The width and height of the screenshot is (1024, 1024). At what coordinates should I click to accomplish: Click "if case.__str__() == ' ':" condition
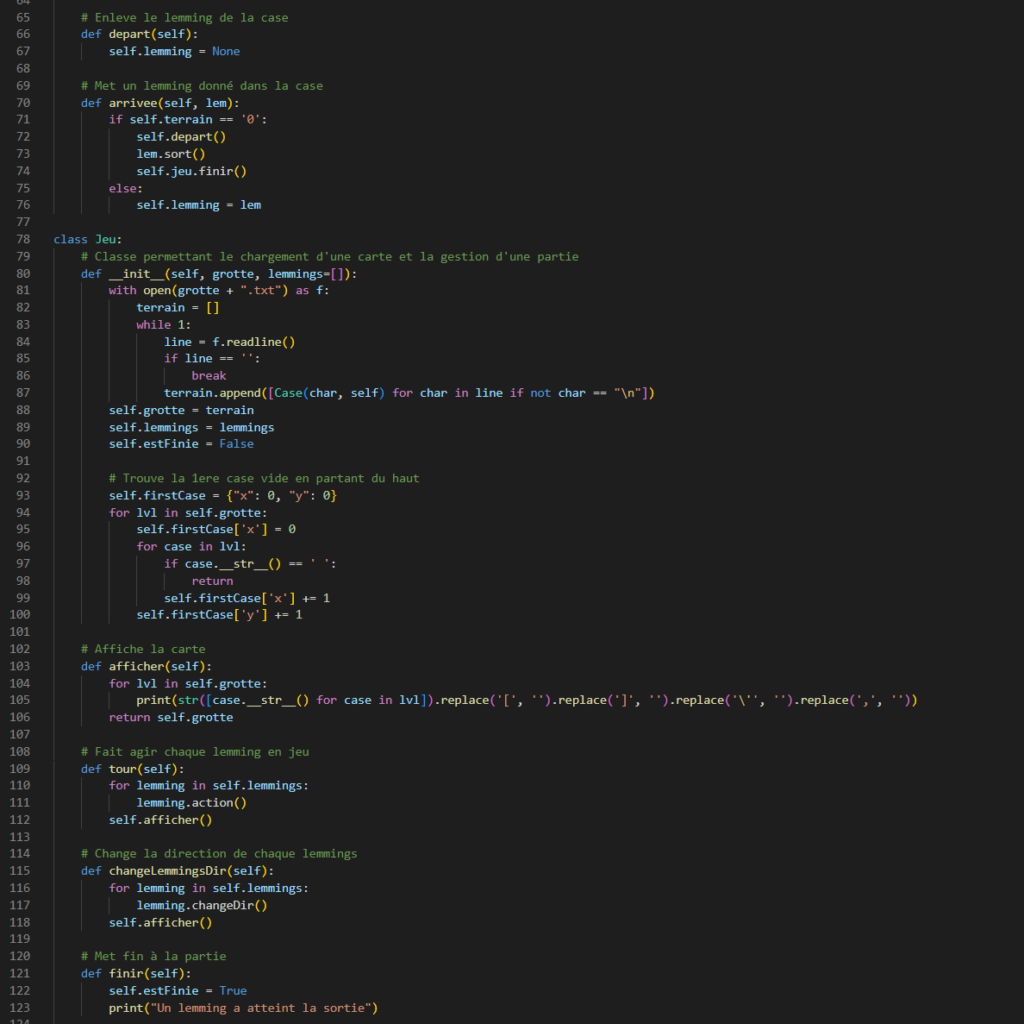point(250,564)
